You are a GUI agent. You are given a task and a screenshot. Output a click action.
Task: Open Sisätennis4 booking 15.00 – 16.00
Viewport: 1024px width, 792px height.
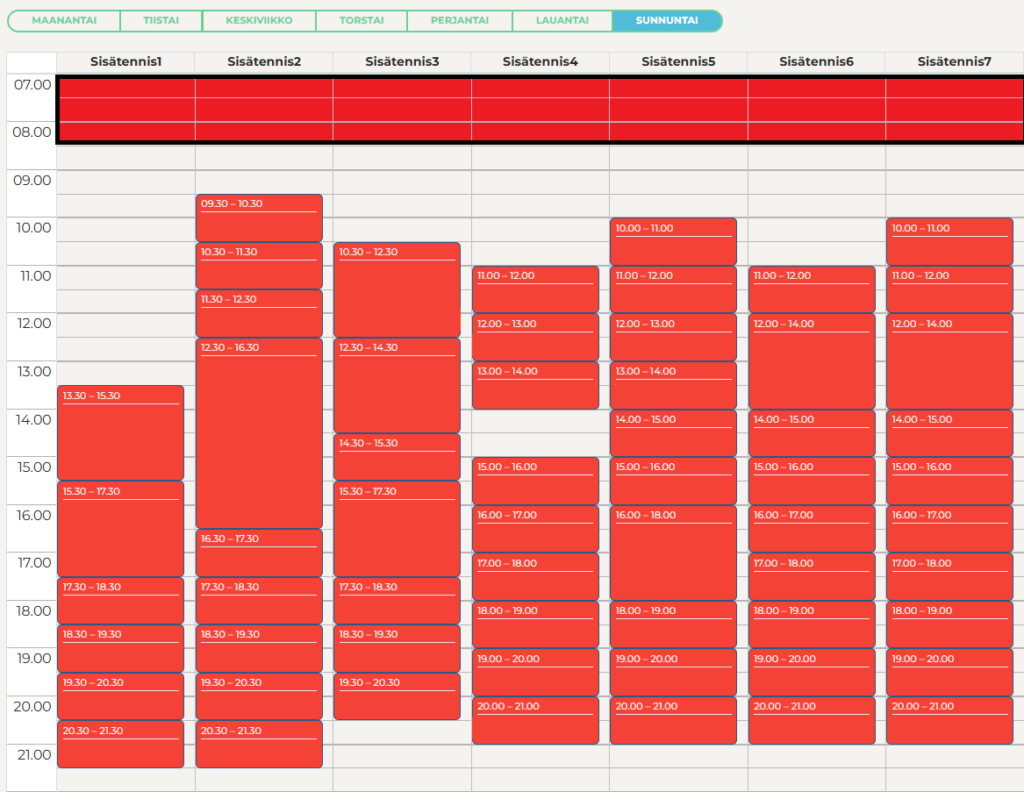[536, 481]
